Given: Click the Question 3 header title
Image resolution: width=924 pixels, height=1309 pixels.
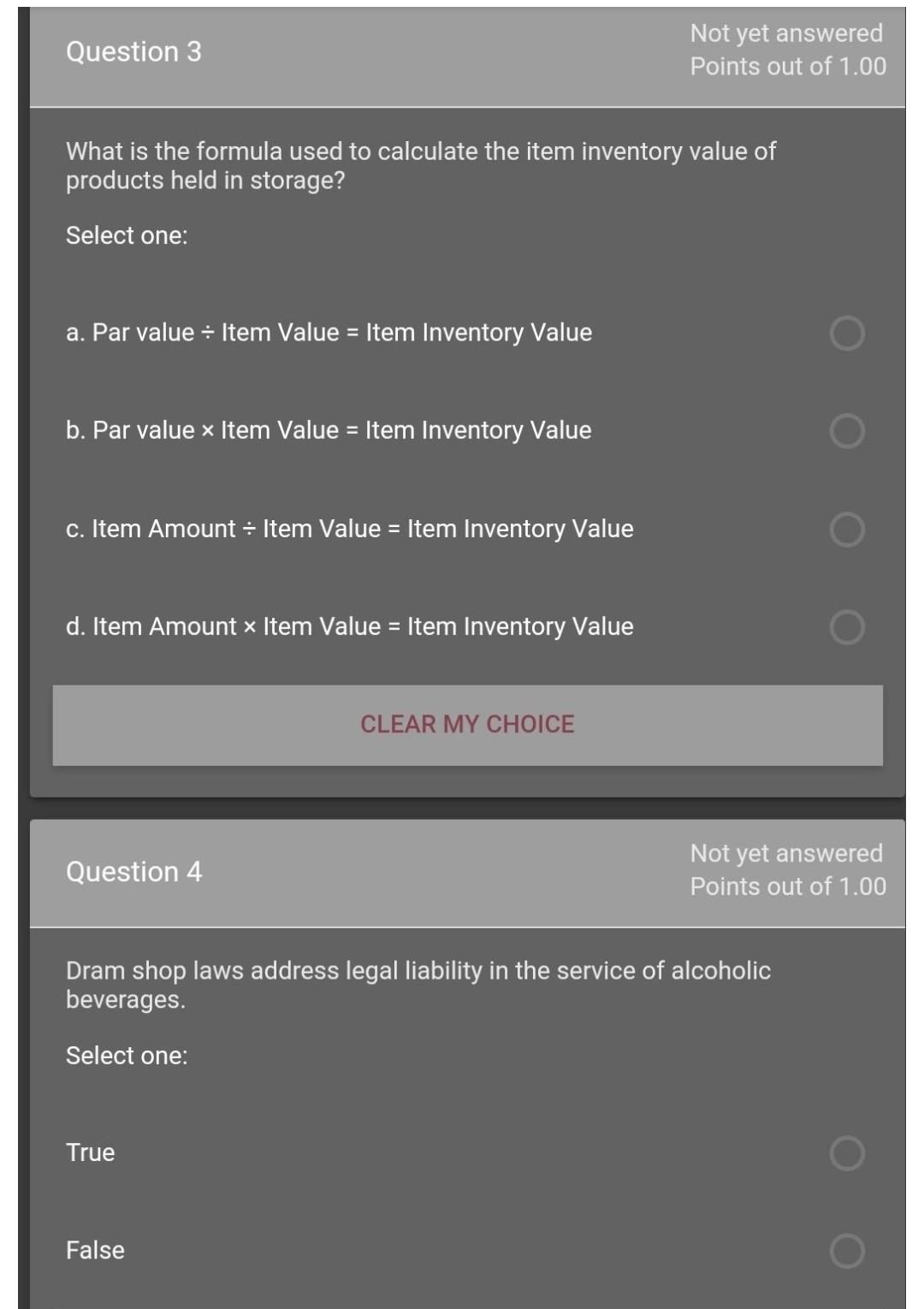Looking at the screenshot, I should (x=133, y=51).
